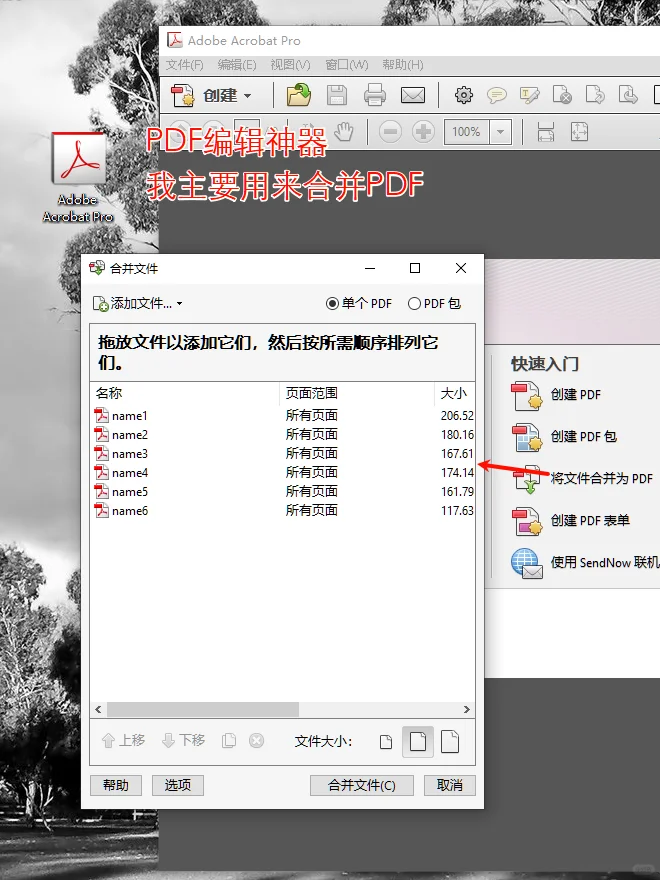Choose the default file size icon
Screen dimensions: 660x880
tap(418, 742)
